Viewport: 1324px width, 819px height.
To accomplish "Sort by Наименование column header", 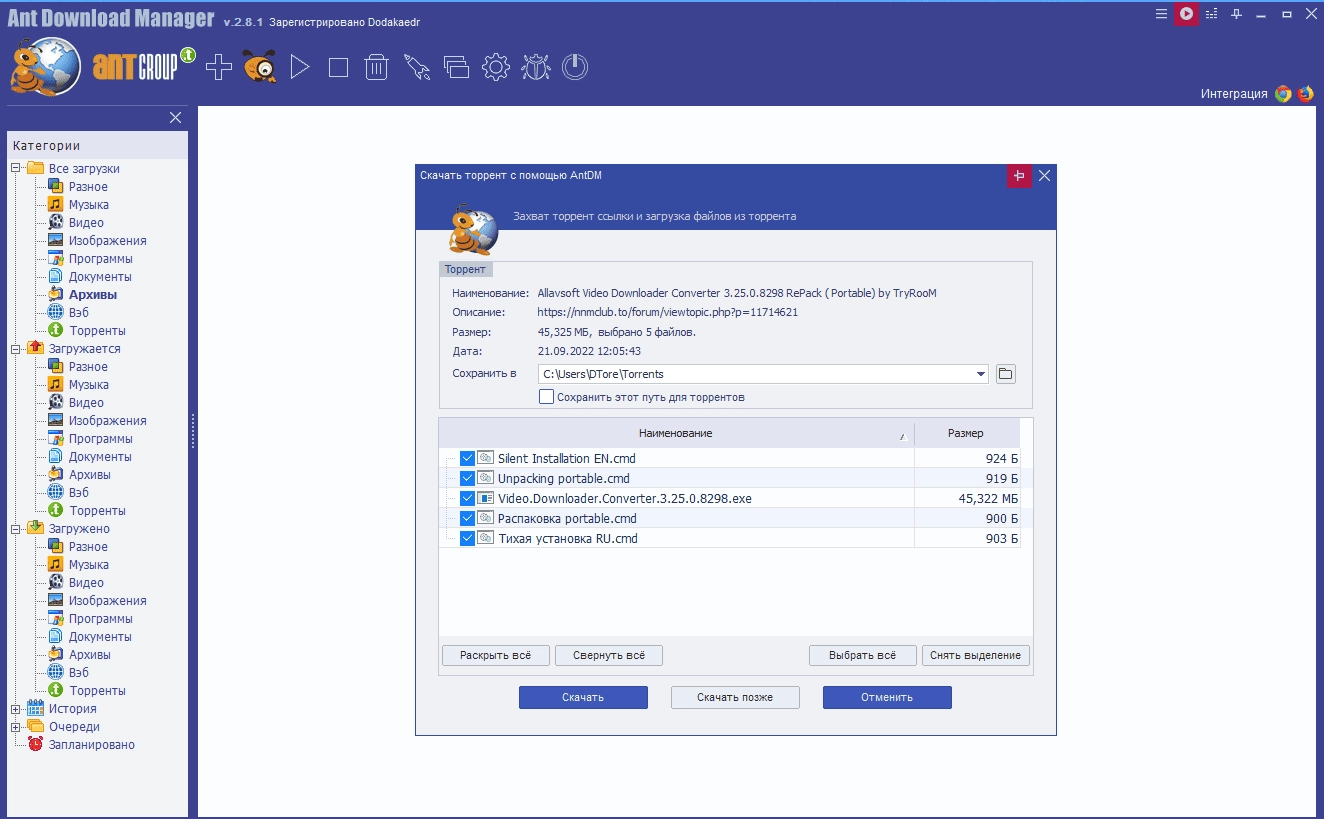I will pos(676,433).
